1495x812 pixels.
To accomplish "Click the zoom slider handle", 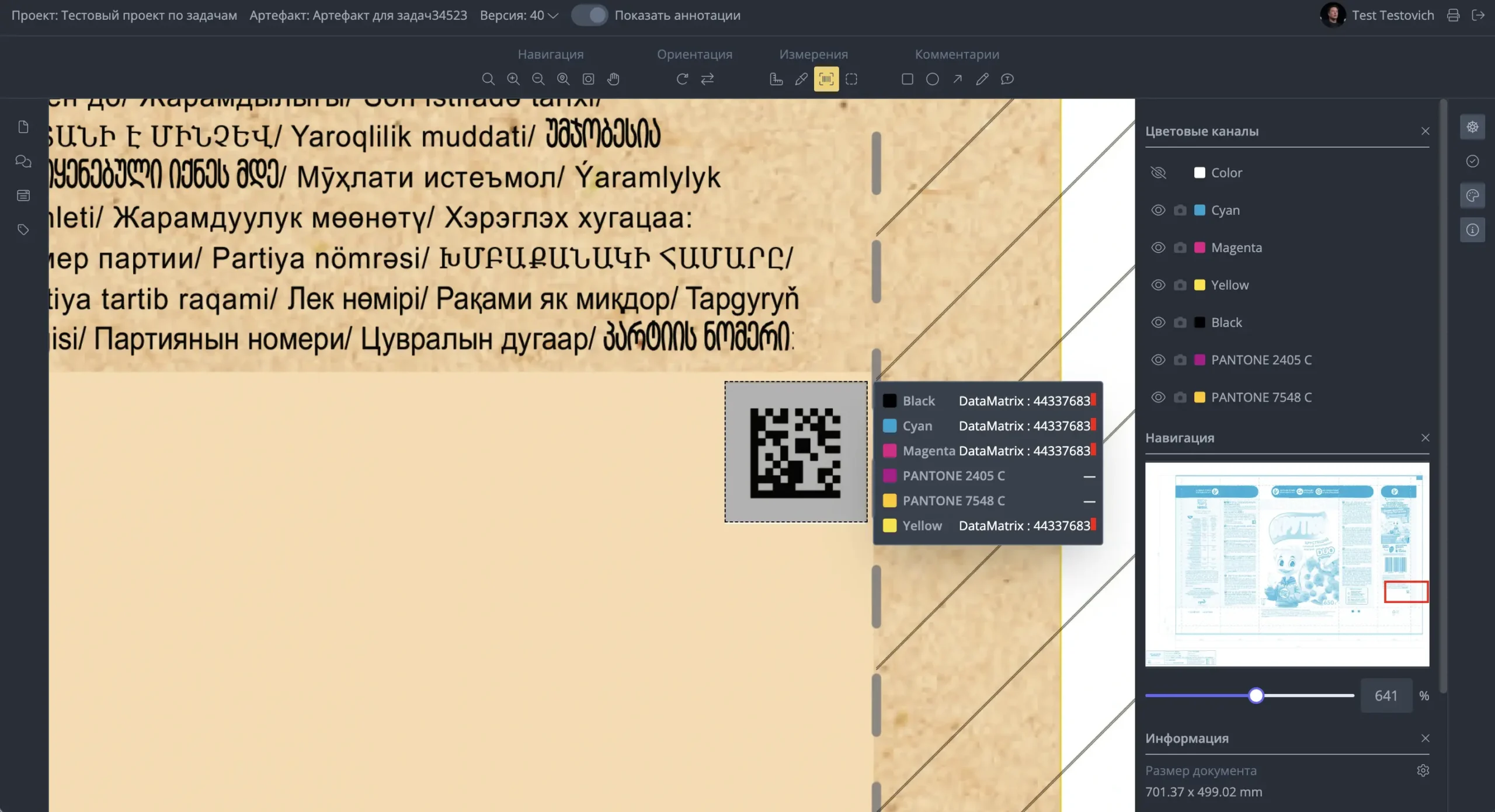I will (1256, 695).
